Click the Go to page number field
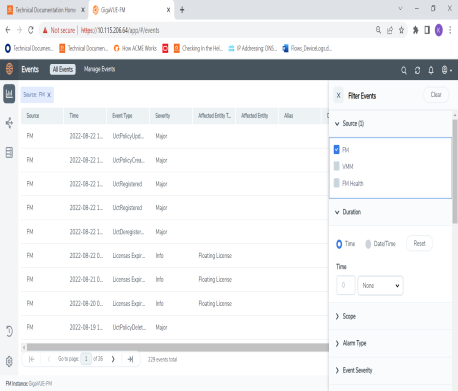Viewport: 458px width, 391px height. 86,359
